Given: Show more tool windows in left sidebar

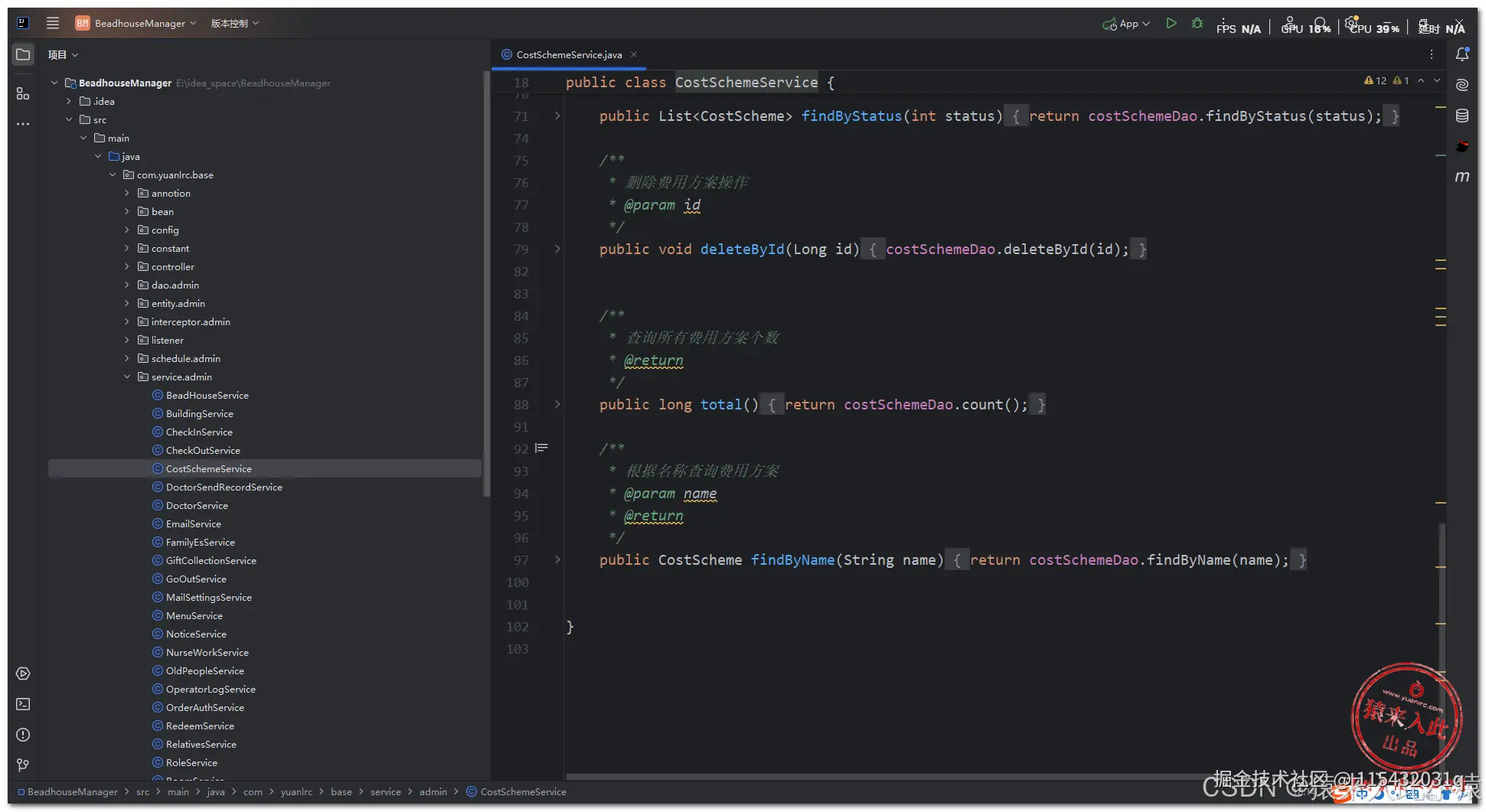Looking at the screenshot, I should 23,123.
